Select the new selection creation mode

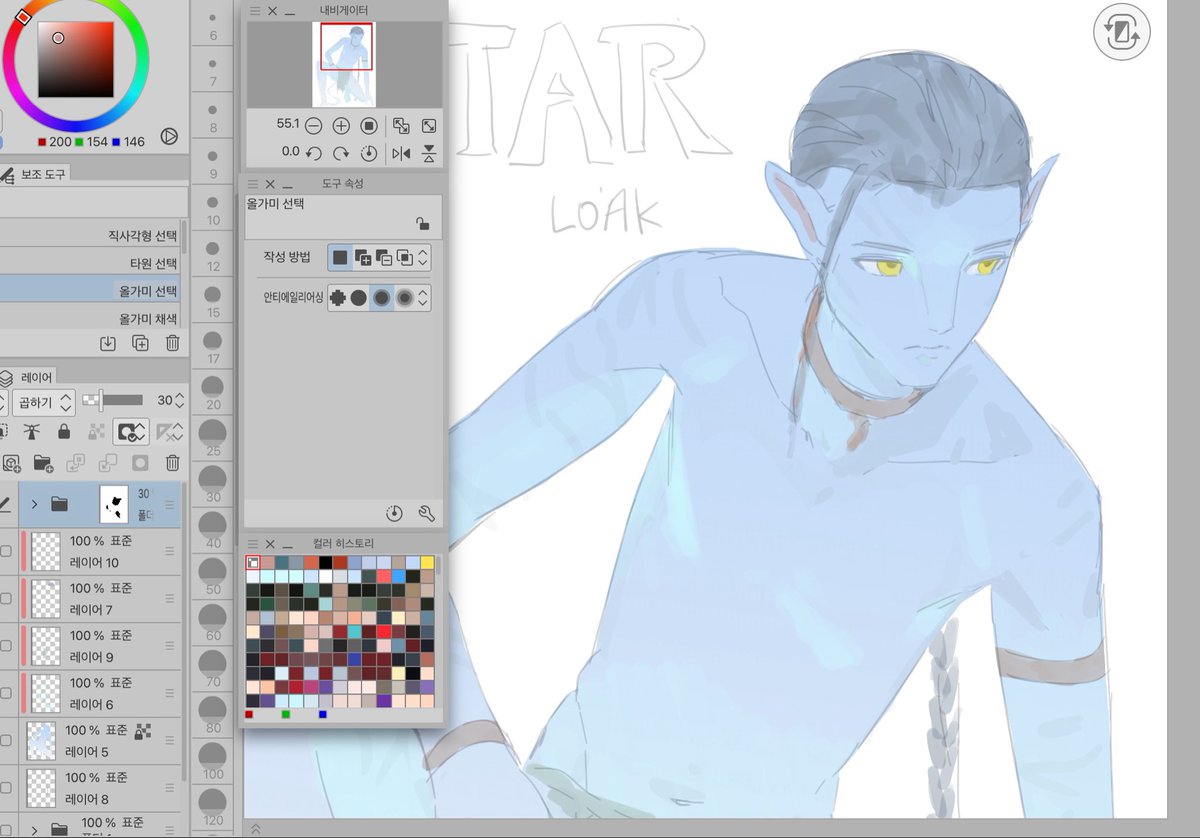point(340,257)
